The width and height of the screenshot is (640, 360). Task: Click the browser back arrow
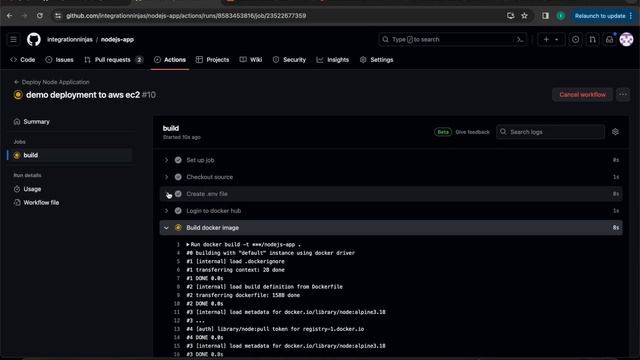coord(9,16)
